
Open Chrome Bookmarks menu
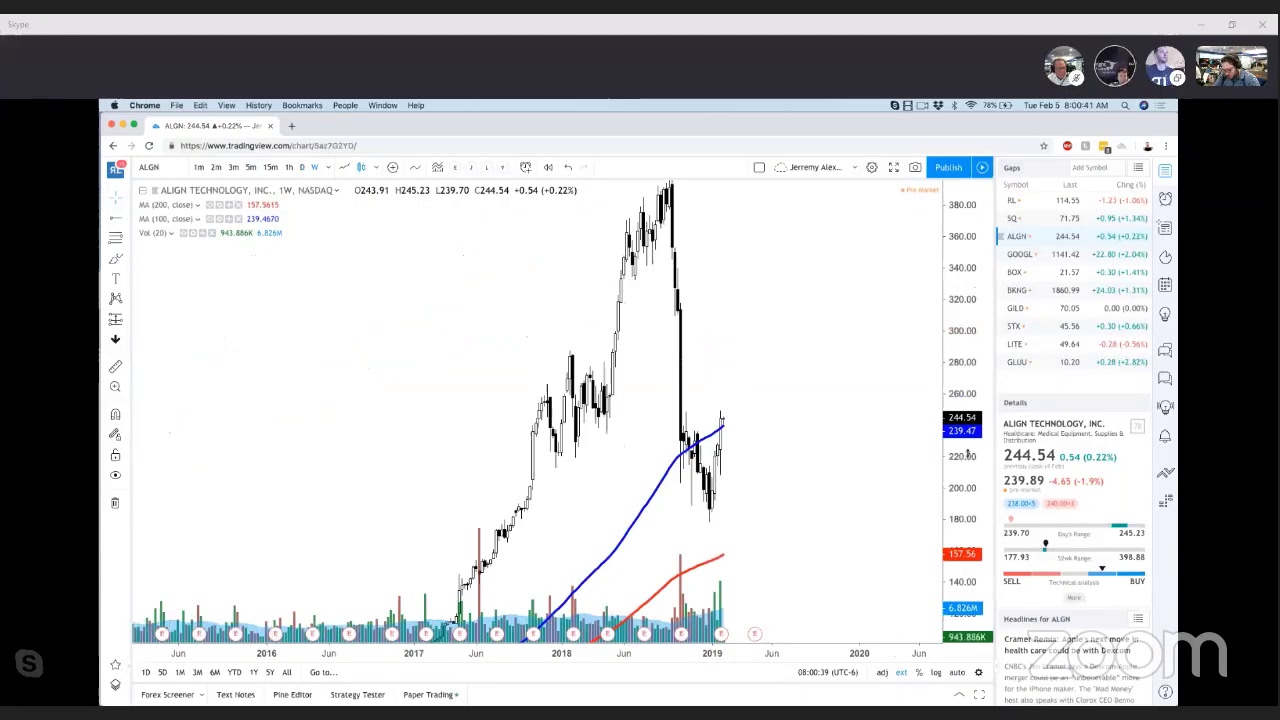click(x=302, y=105)
